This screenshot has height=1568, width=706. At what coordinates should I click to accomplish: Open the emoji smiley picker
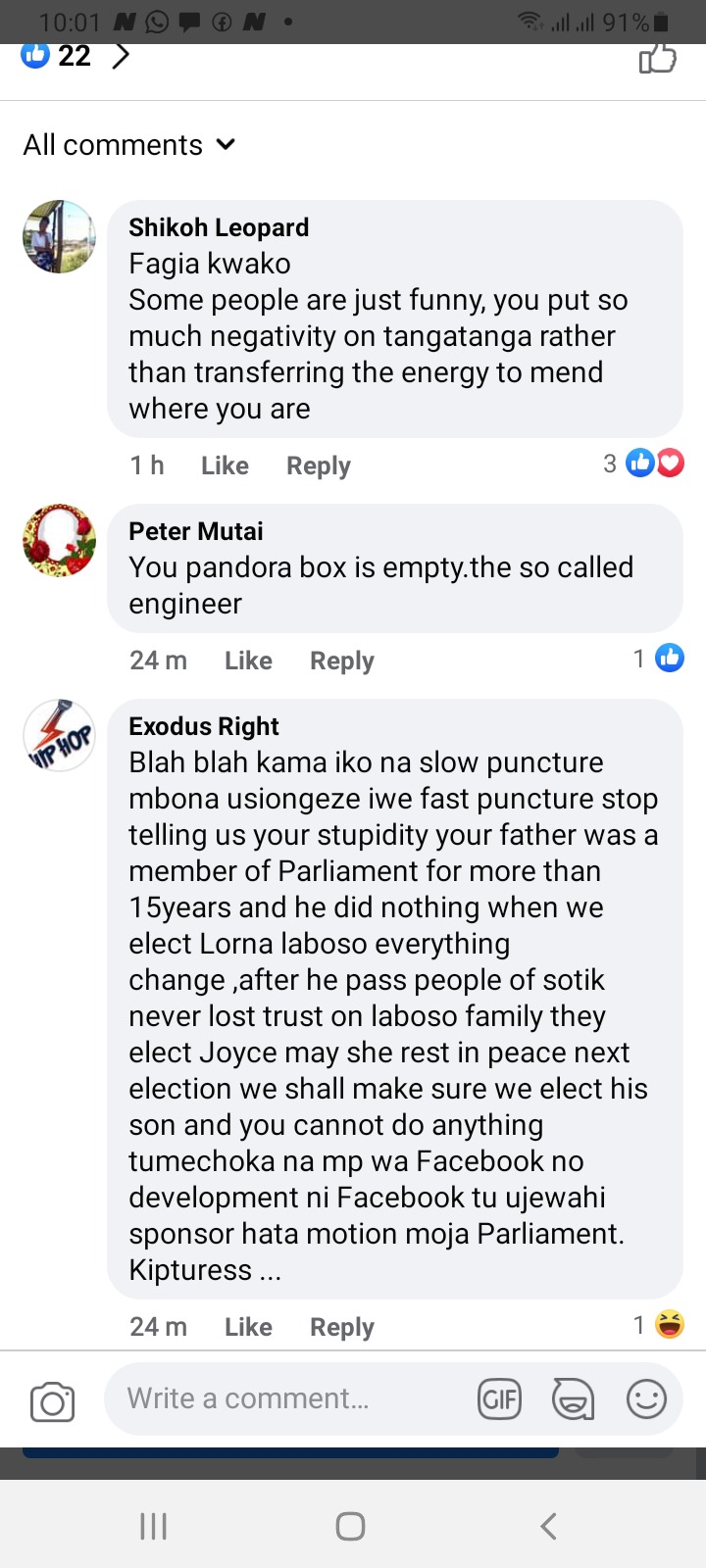[646, 1399]
